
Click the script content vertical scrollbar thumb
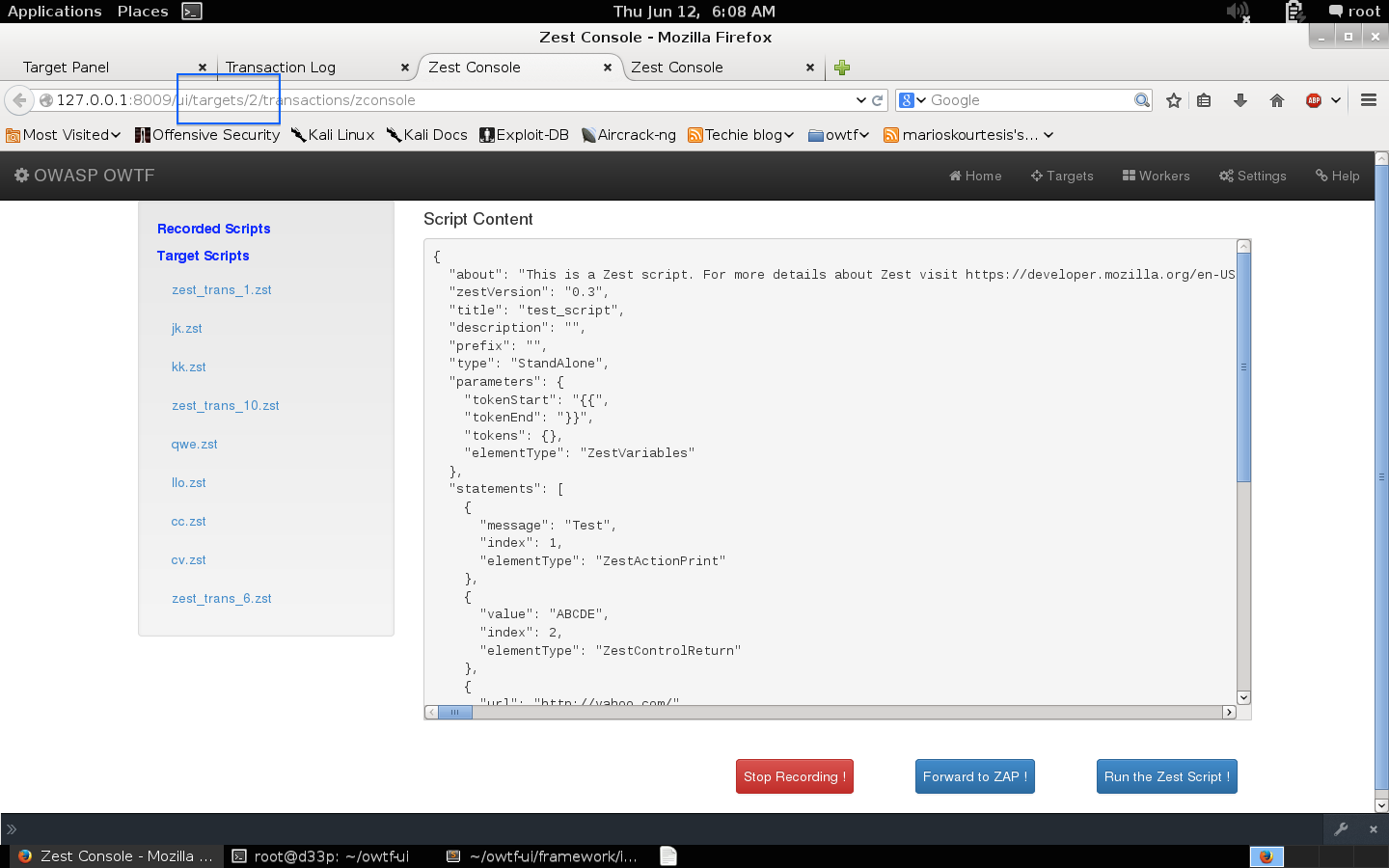click(x=1243, y=366)
